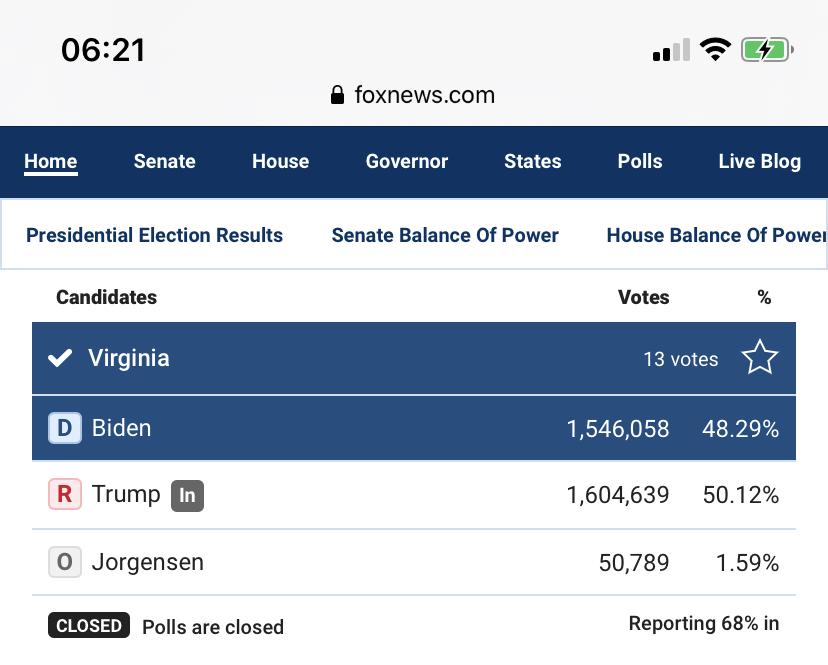Click the D party badge for Biden

(x=65, y=428)
